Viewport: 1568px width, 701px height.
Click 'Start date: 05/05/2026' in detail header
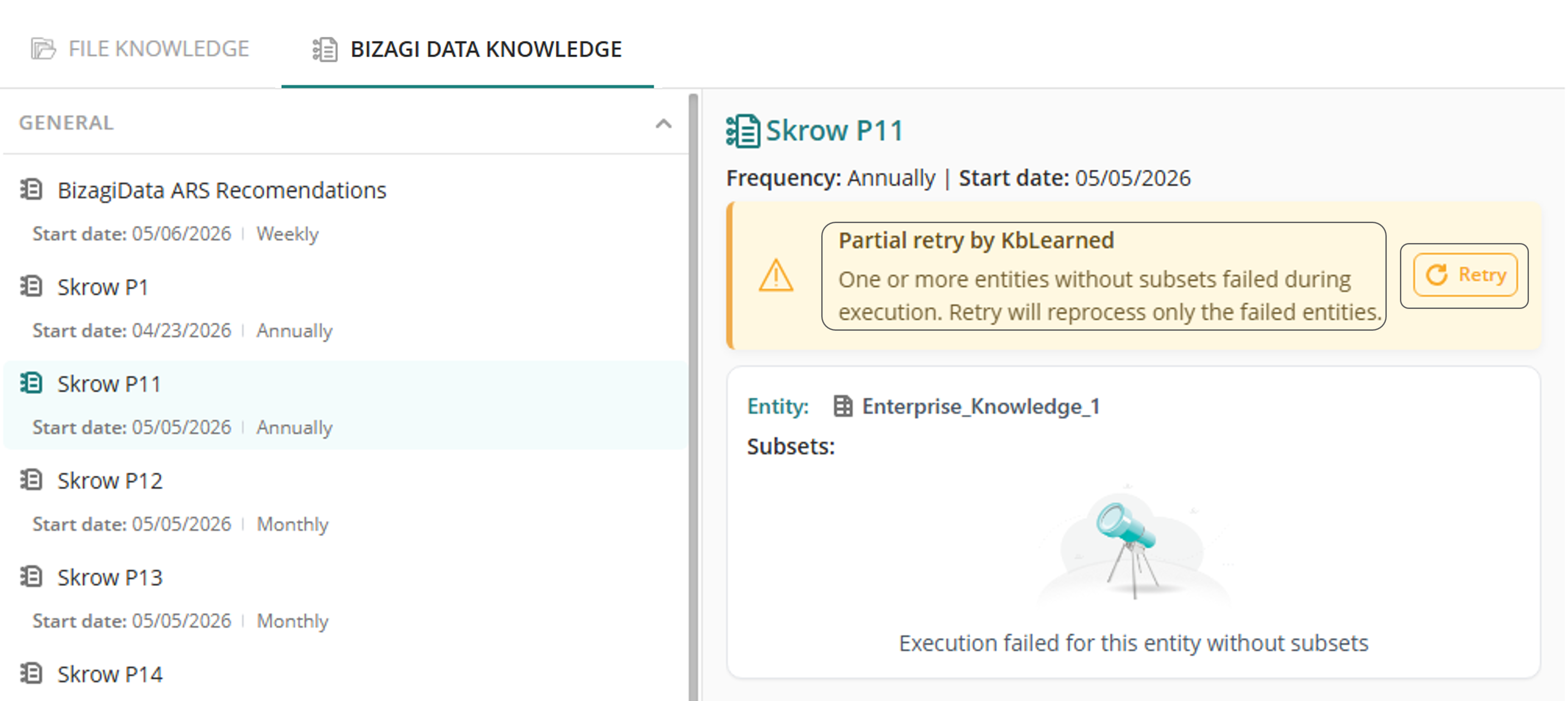[x=1074, y=179]
